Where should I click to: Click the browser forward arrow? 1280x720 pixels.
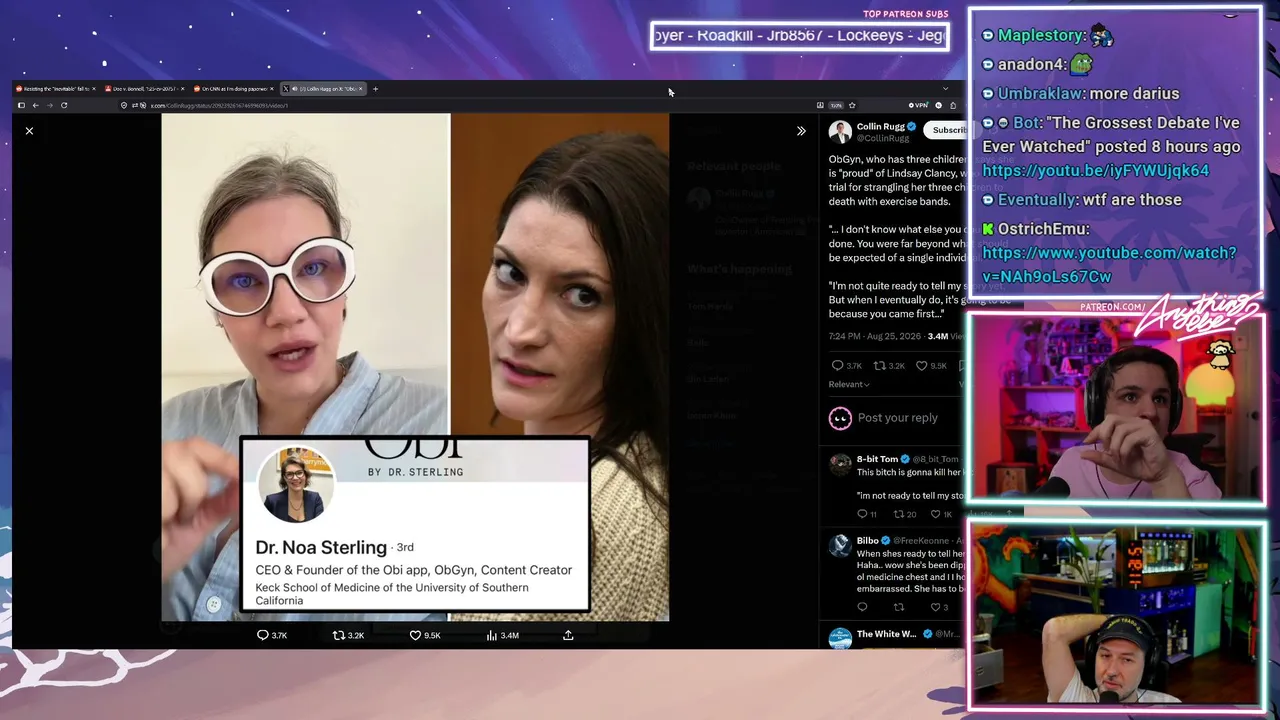click(x=49, y=105)
